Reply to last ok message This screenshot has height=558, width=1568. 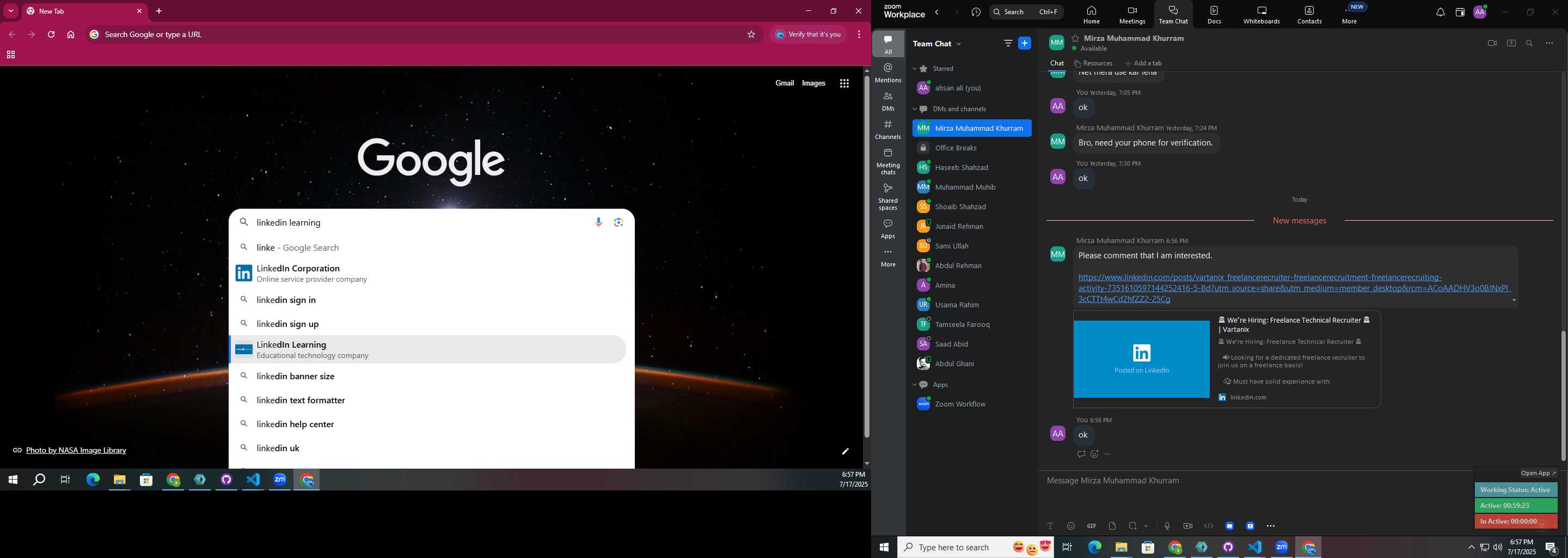pos(1081,454)
